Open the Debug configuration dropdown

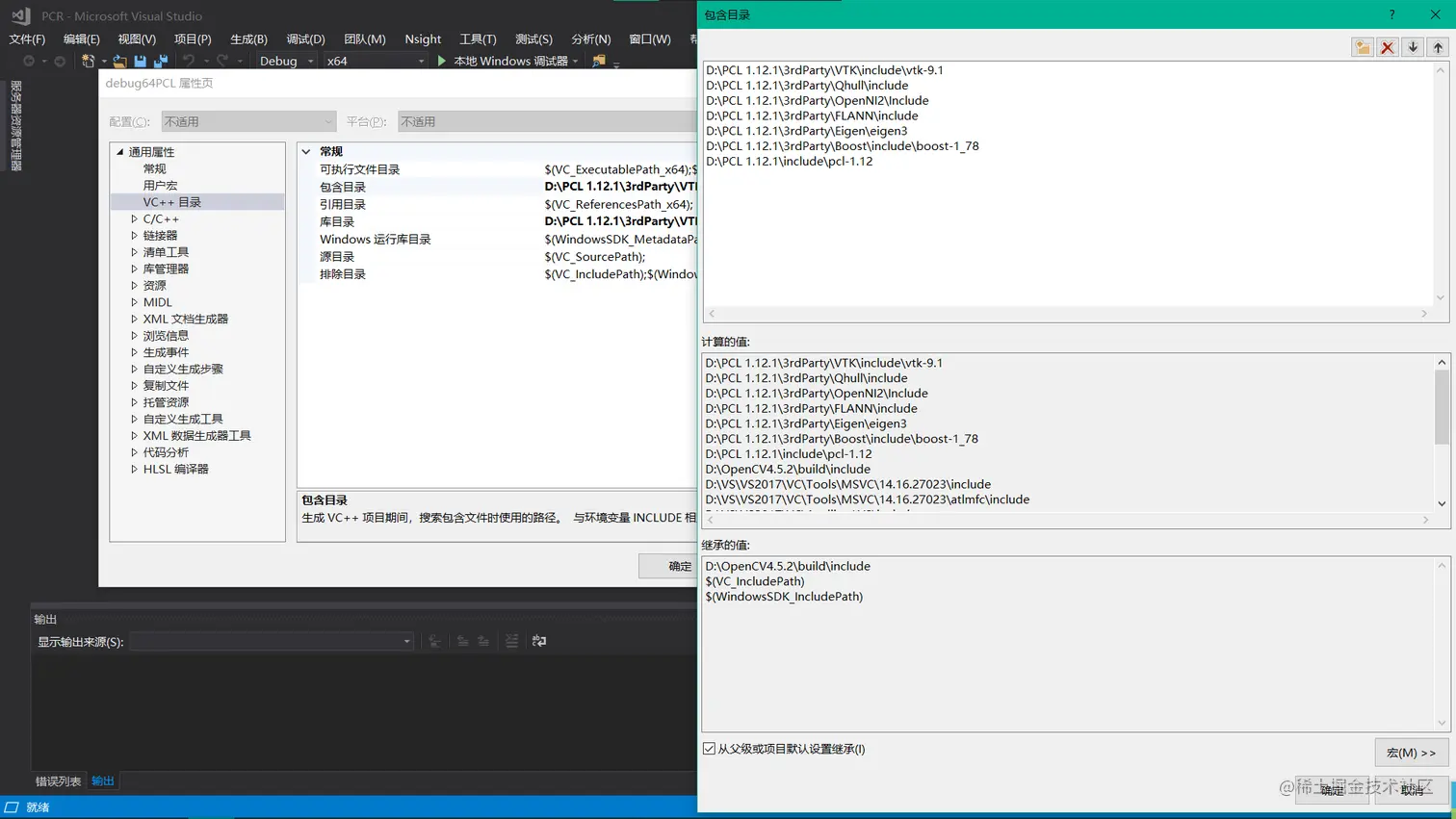pos(286,61)
